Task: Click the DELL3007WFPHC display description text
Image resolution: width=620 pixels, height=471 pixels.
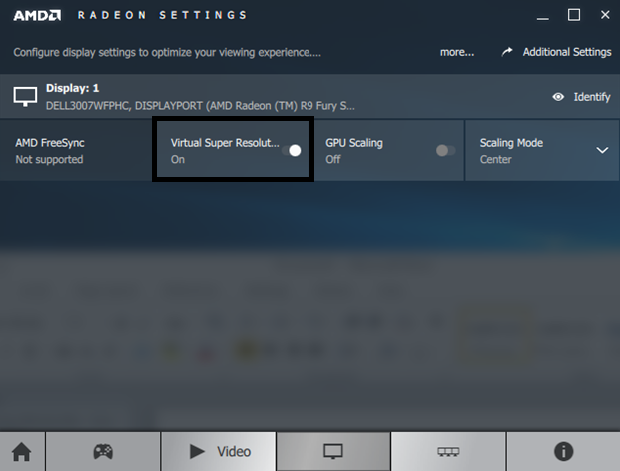Action: pos(200,106)
